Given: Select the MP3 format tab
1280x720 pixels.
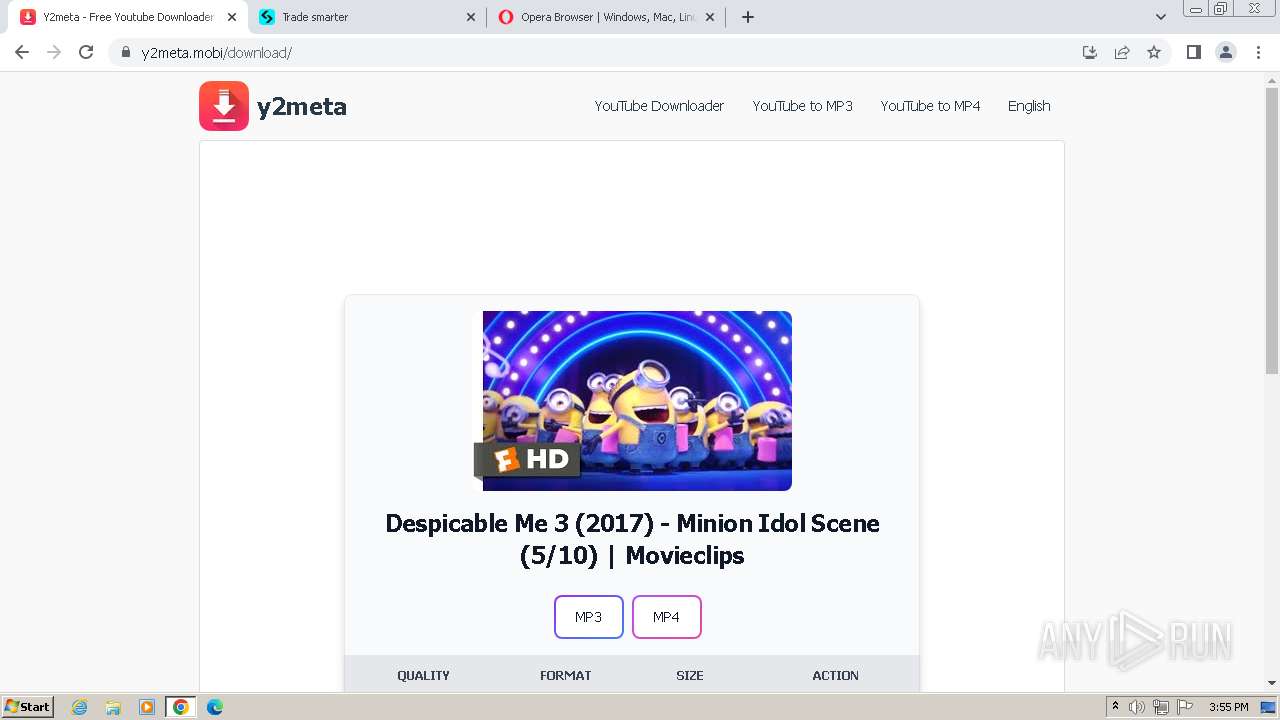Looking at the screenshot, I should [589, 617].
